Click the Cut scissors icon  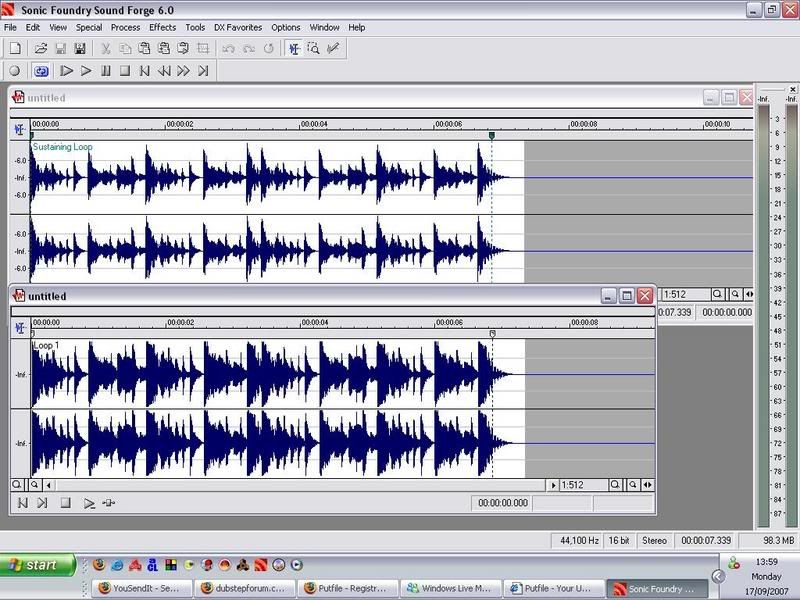click(106, 48)
